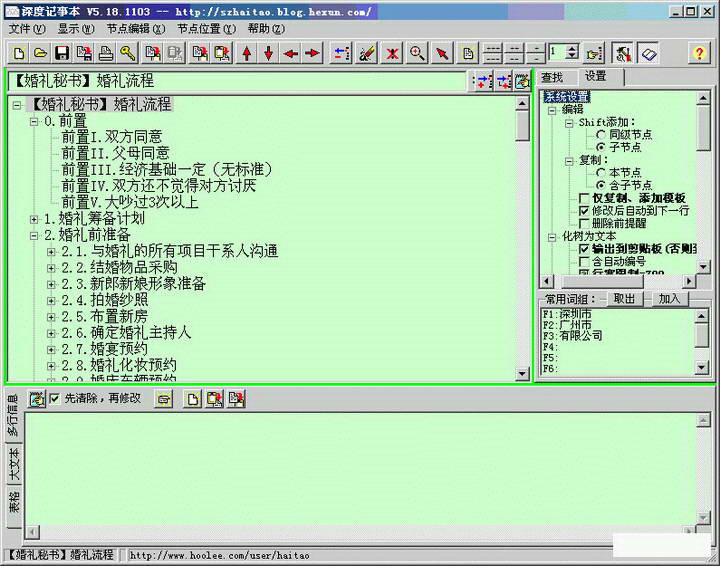Viewport: 720px width, 566px height.
Task: Click the yellow key password icon
Action: (x=128, y=54)
